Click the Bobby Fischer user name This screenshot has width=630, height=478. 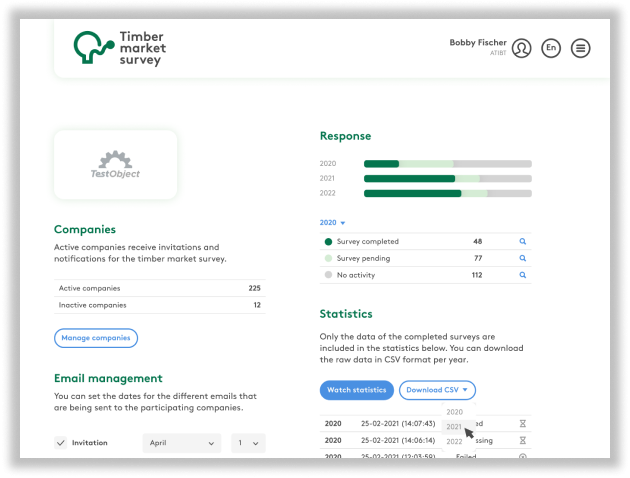click(478, 43)
